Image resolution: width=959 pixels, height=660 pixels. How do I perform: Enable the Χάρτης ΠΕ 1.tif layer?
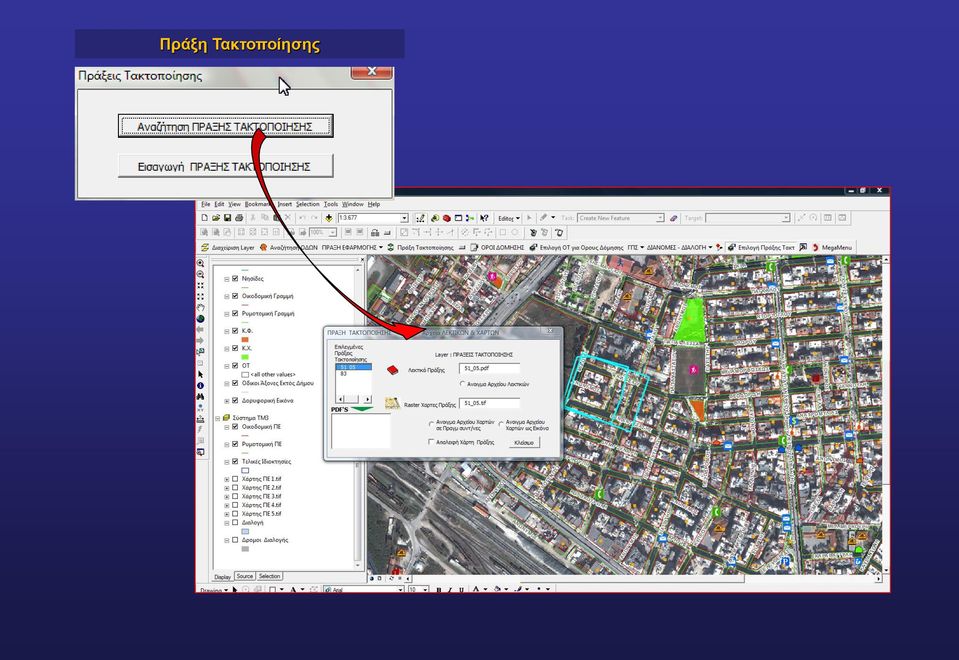click(235, 479)
